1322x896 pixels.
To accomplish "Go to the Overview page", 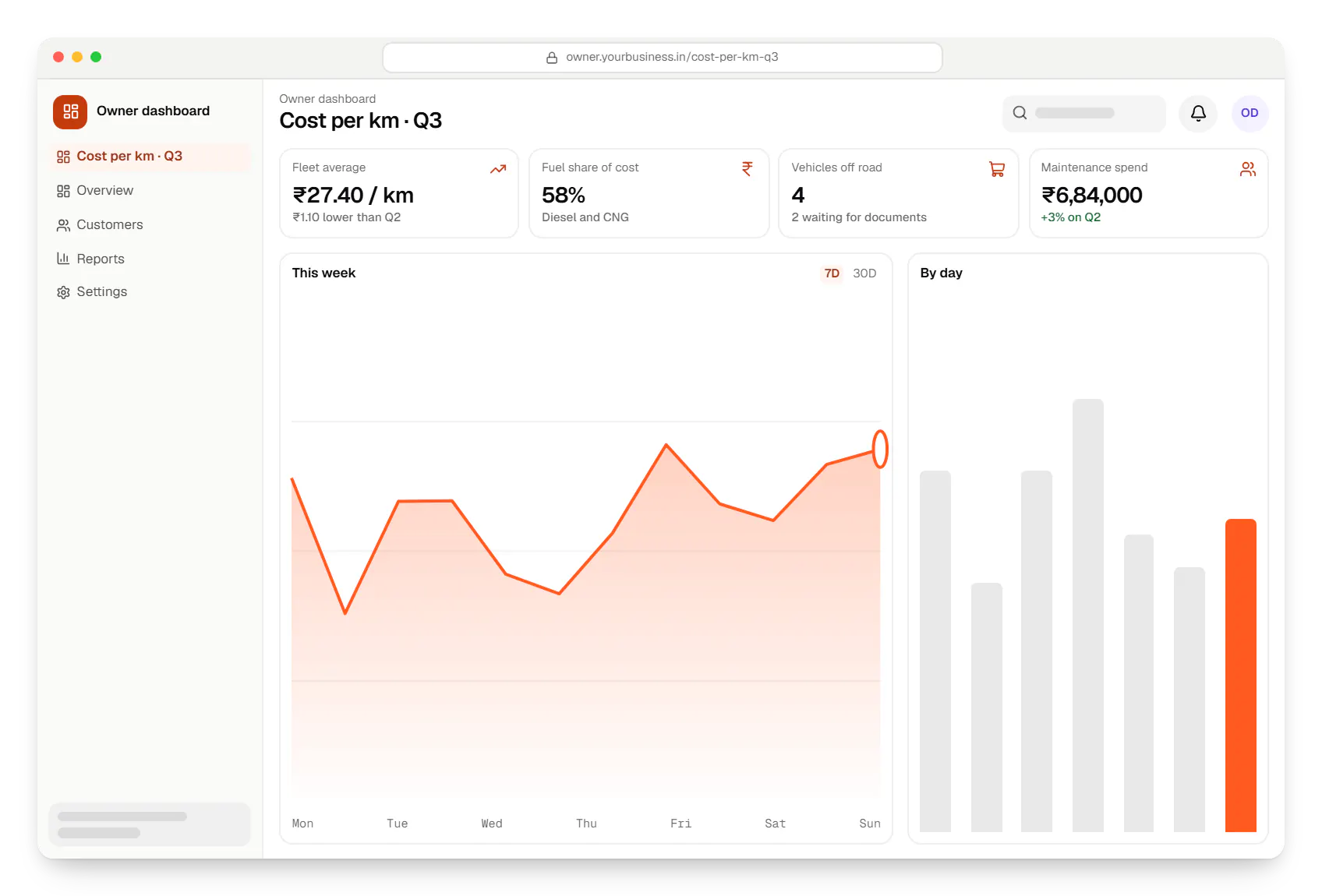I will coord(150,191).
